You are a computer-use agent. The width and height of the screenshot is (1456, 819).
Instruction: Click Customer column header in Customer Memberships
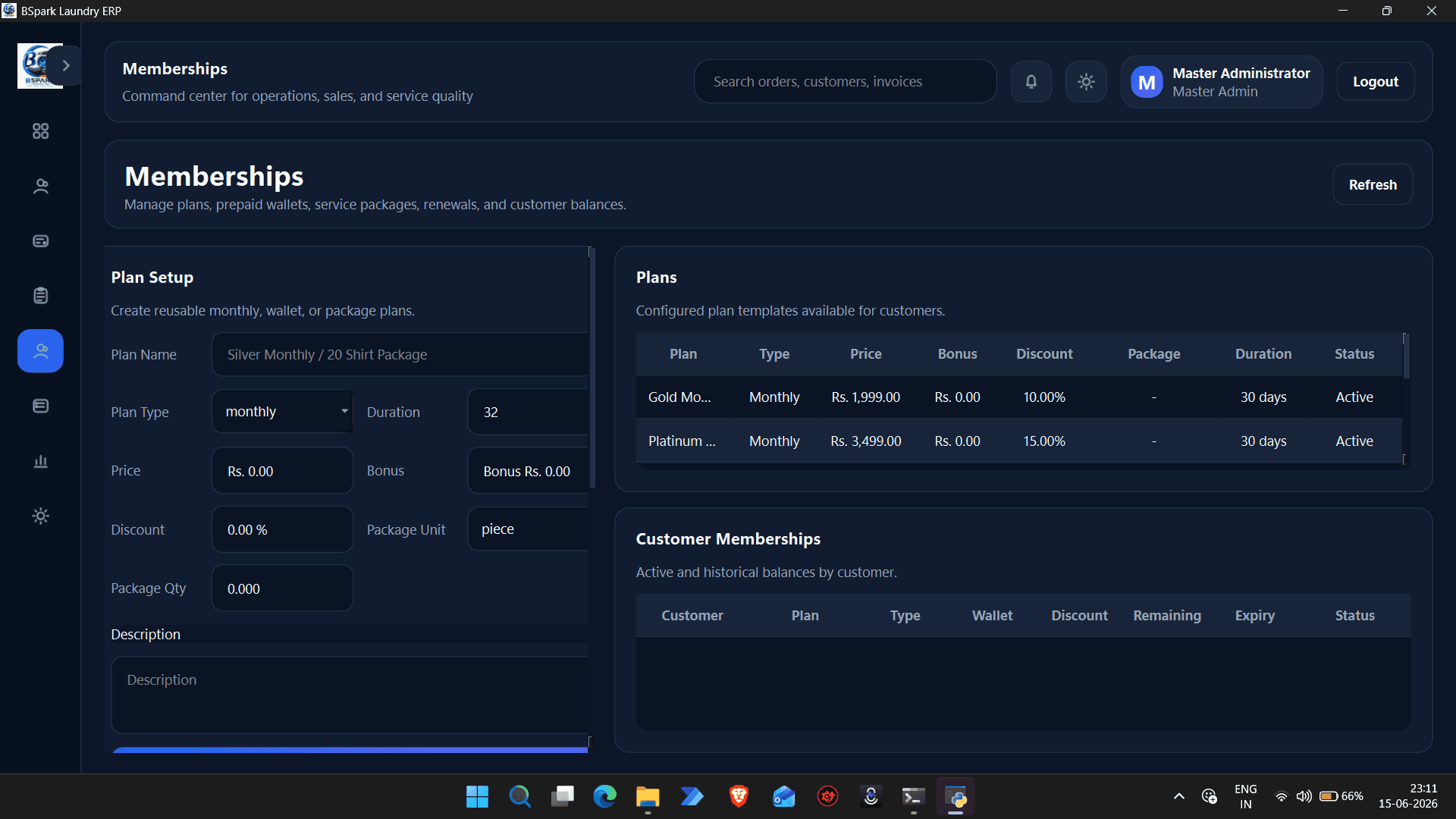[692, 615]
